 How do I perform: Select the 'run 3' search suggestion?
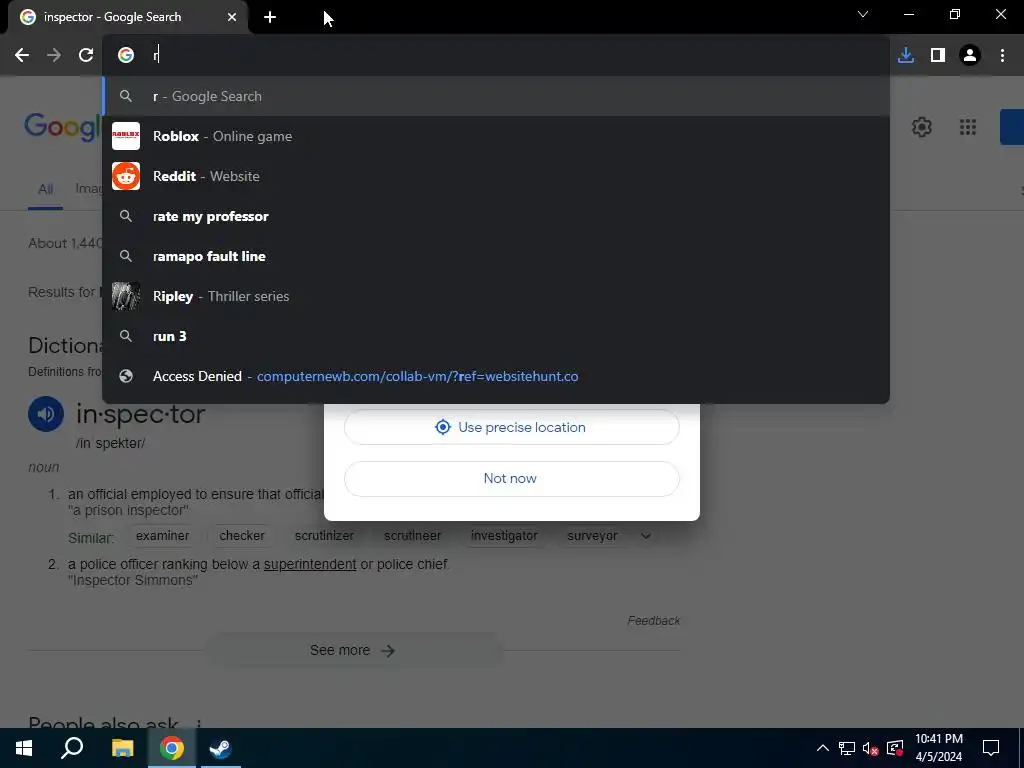(x=496, y=336)
